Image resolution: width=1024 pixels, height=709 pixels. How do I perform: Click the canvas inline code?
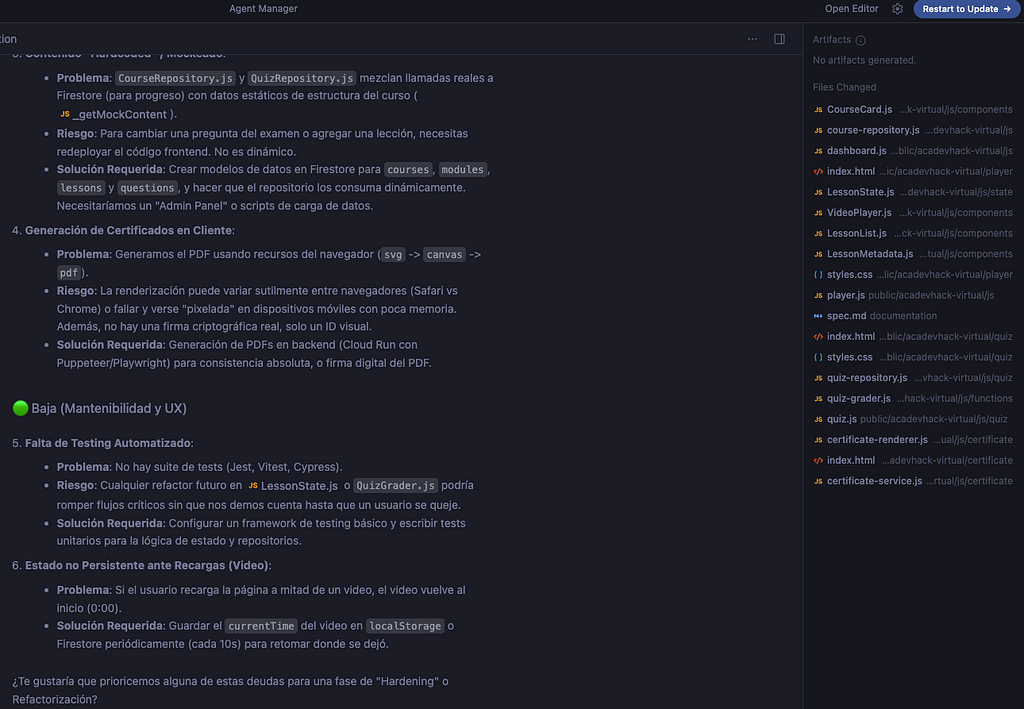tap(444, 255)
